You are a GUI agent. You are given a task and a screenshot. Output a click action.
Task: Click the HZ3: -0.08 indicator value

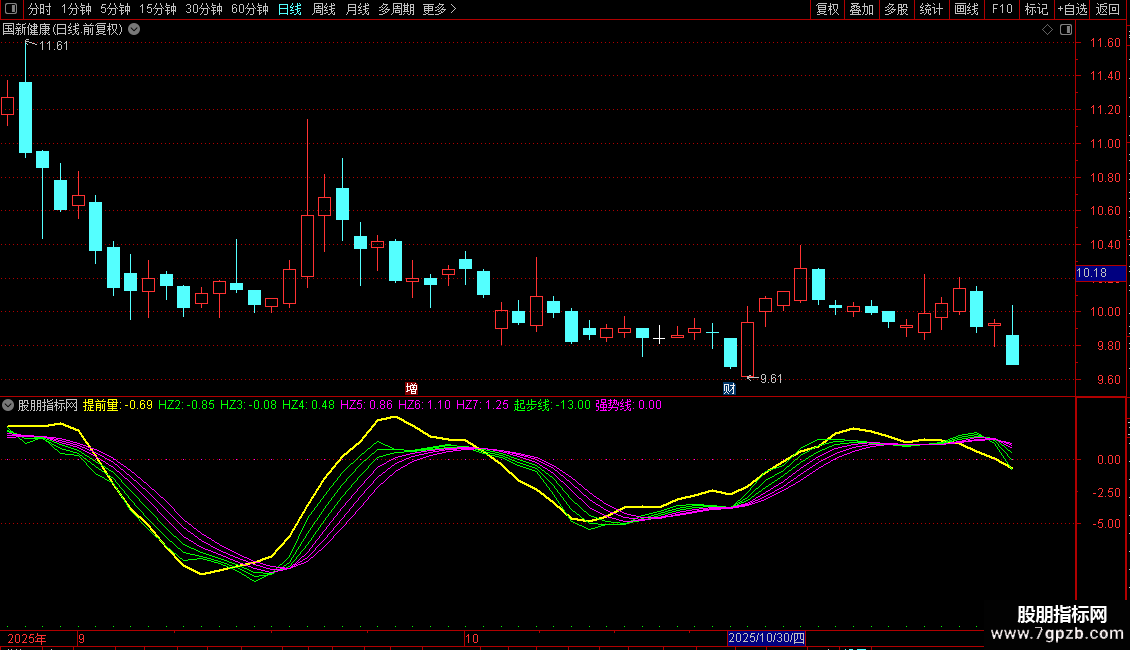pos(248,405)
